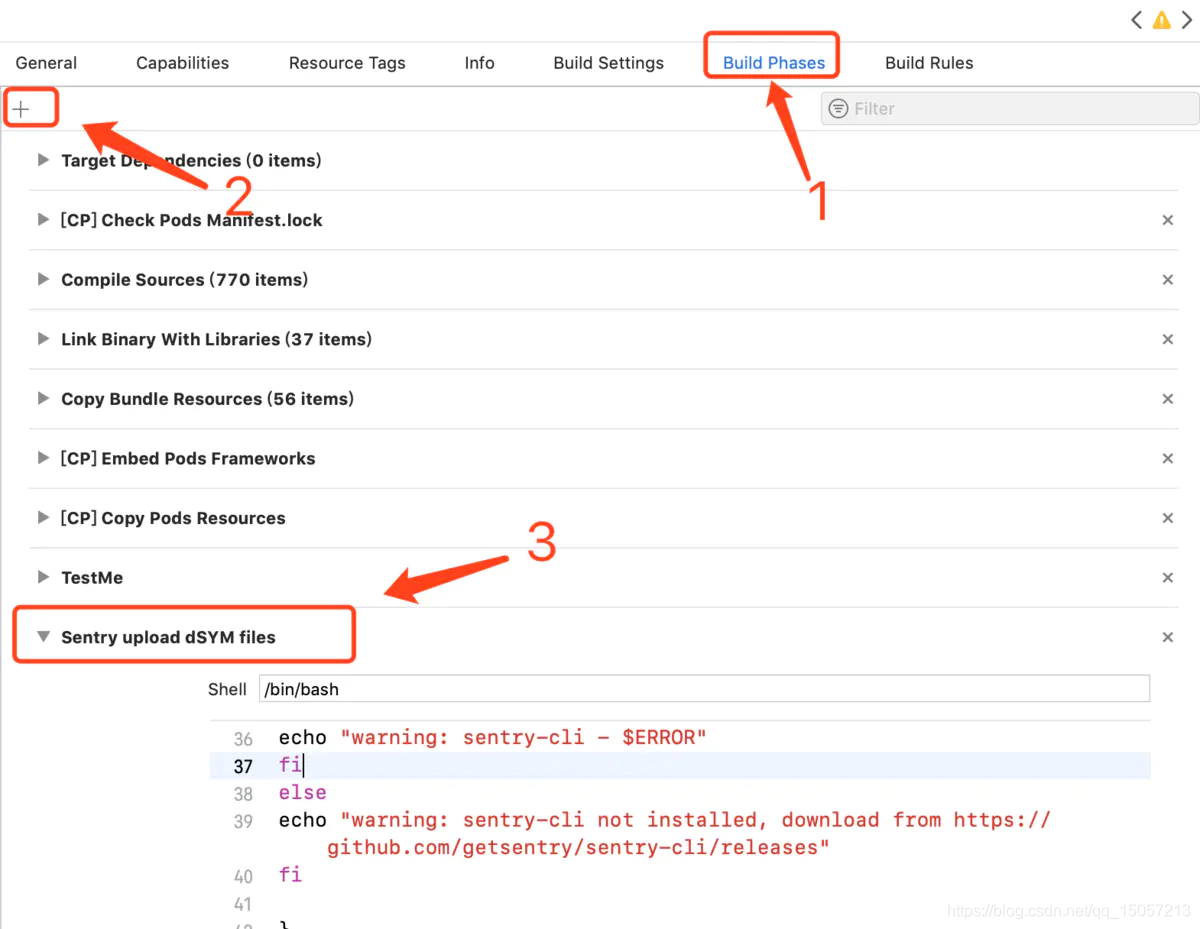Viewport: 1200px width, 929px height.
Task: Open the Capabilities tab
Action: [182, 63]
